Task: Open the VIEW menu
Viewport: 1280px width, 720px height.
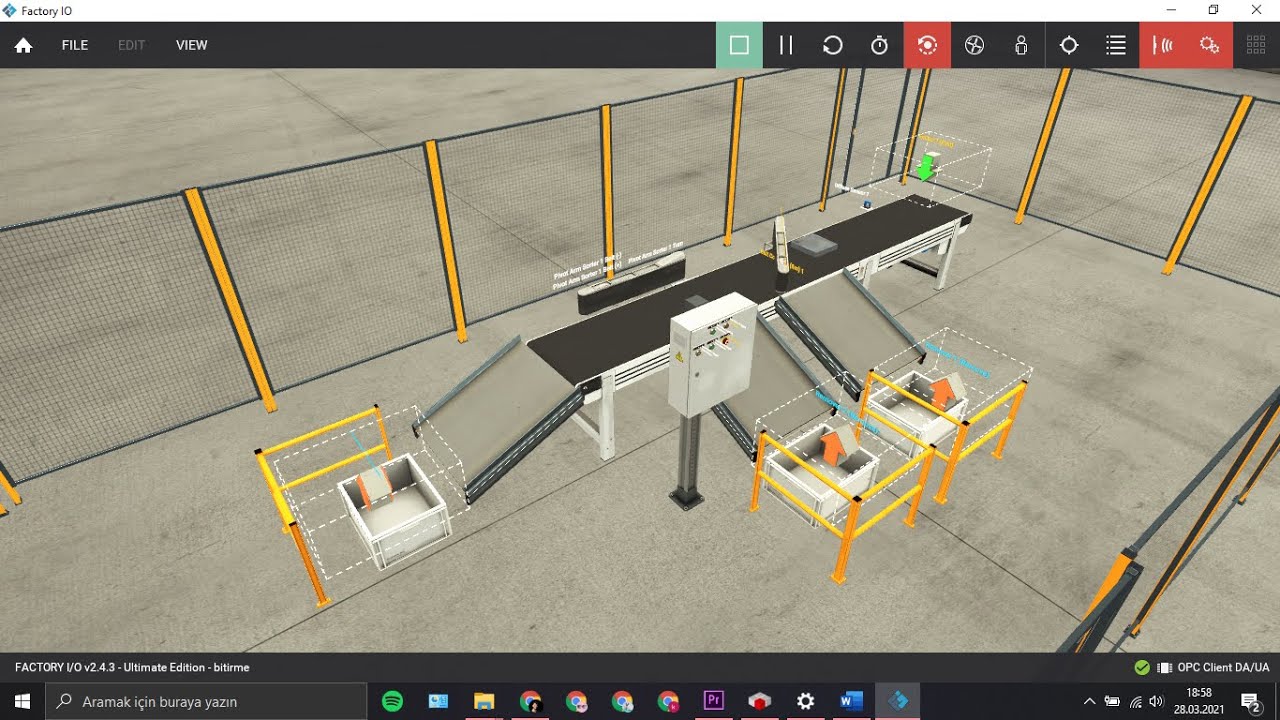Action: 192,45
